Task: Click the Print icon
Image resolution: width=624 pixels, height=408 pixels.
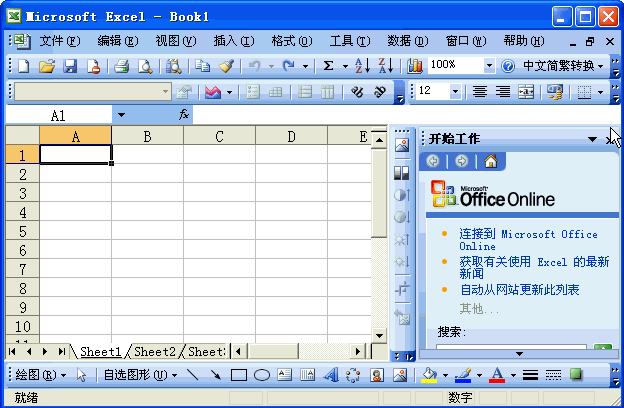Action: (x=121, y=66)
